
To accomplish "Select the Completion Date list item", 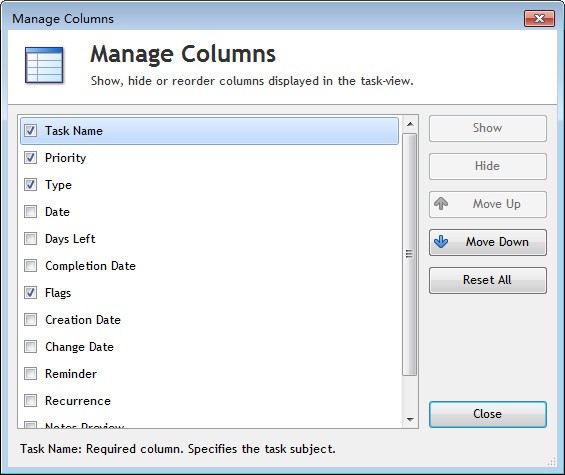I will click(x=209, y=266).
